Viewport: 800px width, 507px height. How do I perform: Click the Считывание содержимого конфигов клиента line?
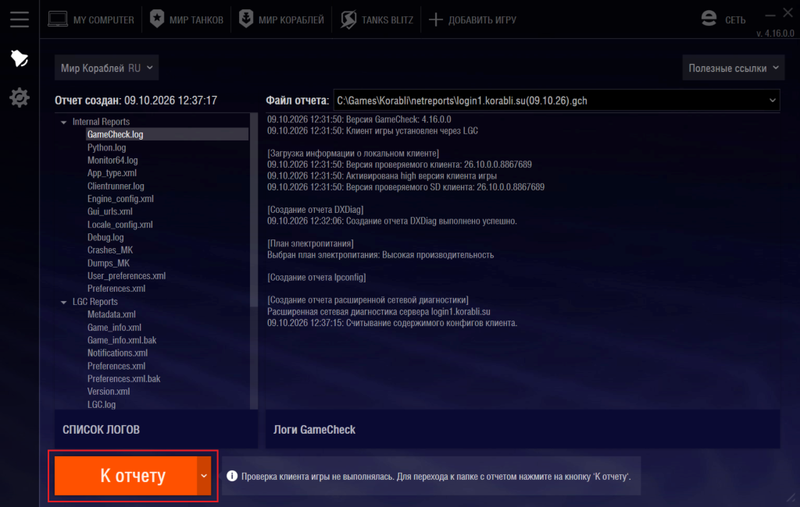click(392, 323)
